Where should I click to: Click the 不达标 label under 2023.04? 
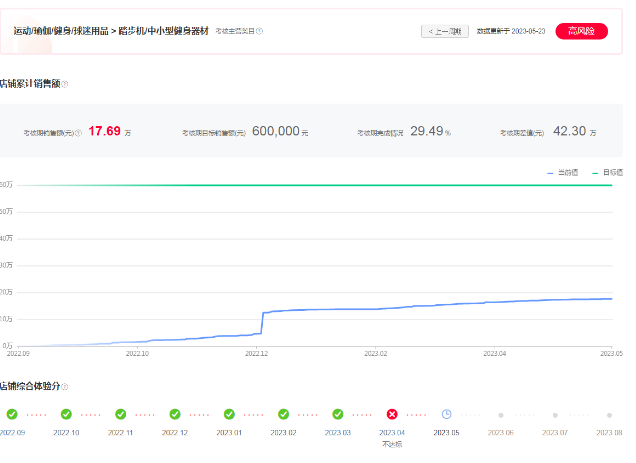pos(392,445)
